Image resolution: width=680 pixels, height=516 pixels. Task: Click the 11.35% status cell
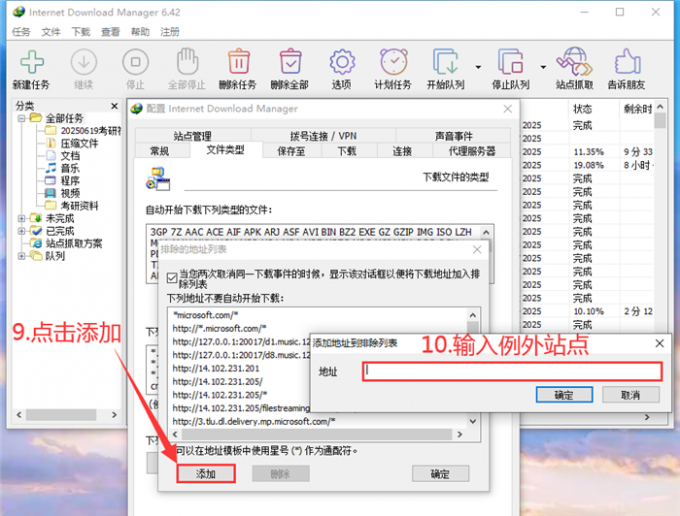coord(588,152)
